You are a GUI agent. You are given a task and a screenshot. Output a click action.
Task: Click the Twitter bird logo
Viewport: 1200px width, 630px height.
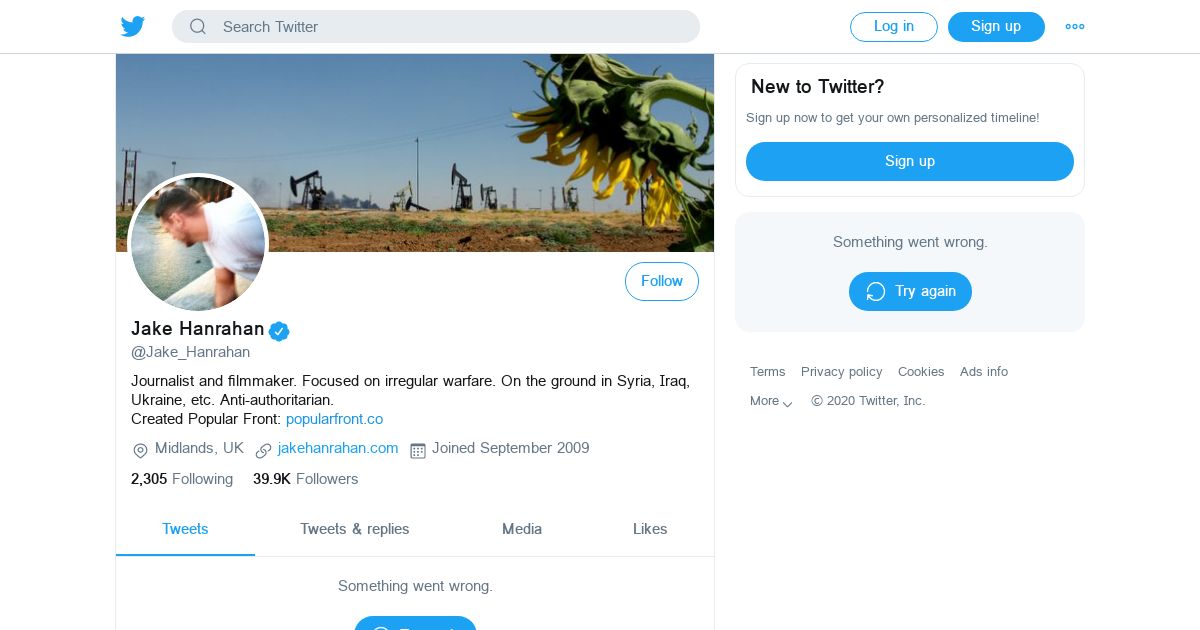pos(133,27)
